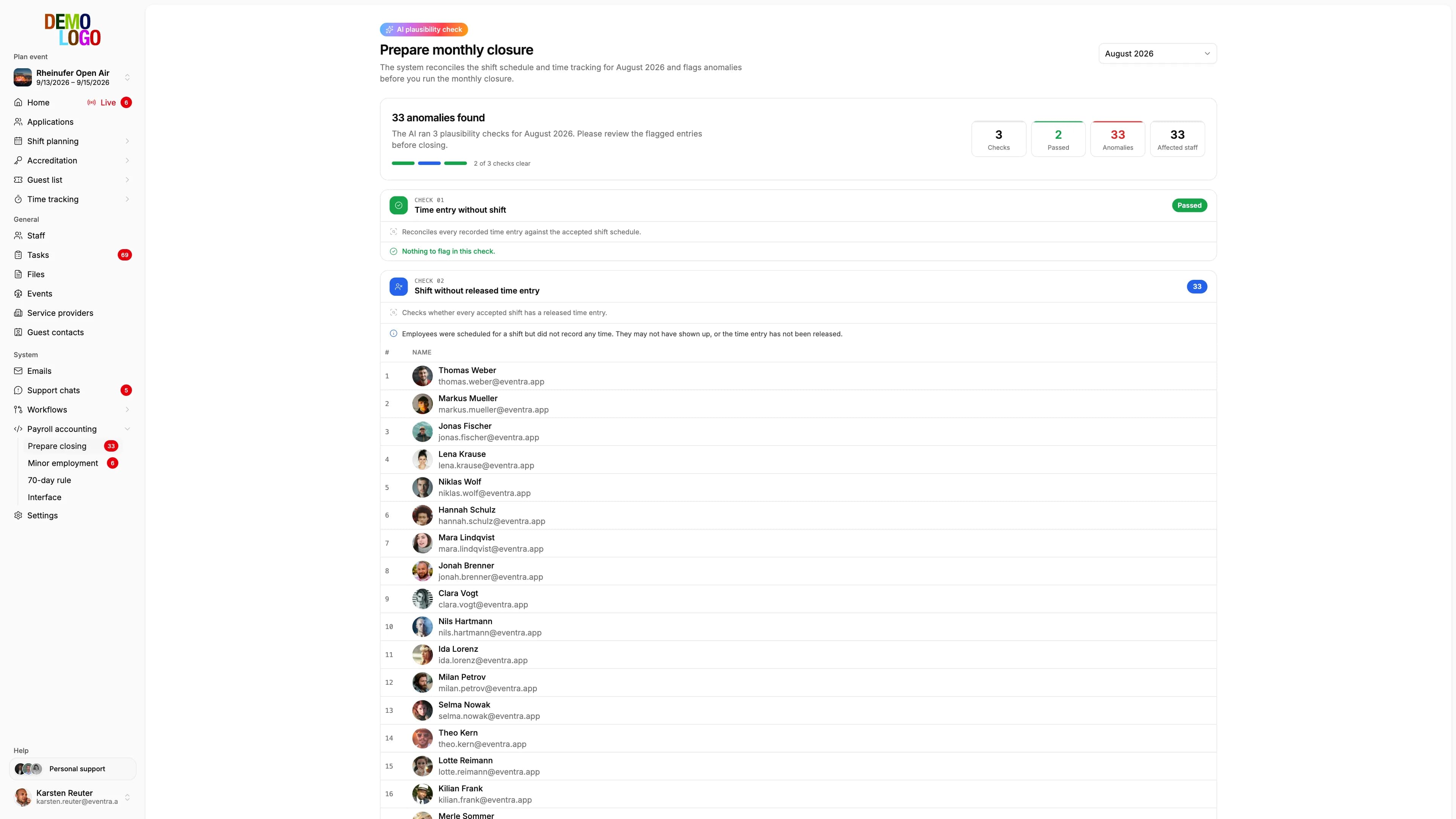Open the 70-day rule page
This screenshot has height=819, width=1456.
[x=49, y=480]
